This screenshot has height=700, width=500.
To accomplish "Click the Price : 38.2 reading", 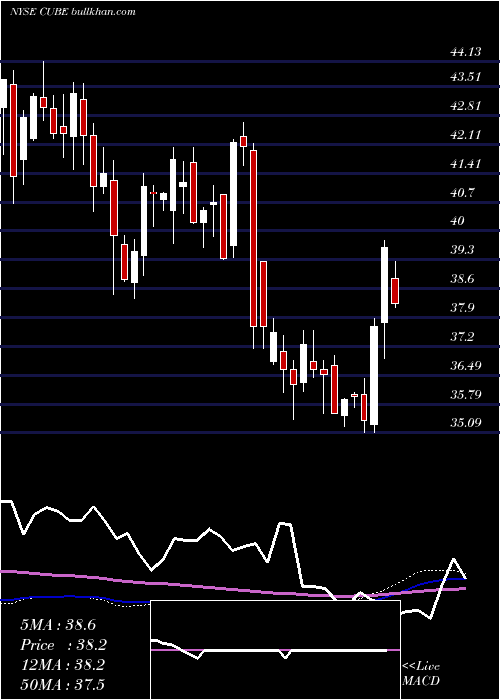I will [x=64, y=645].
